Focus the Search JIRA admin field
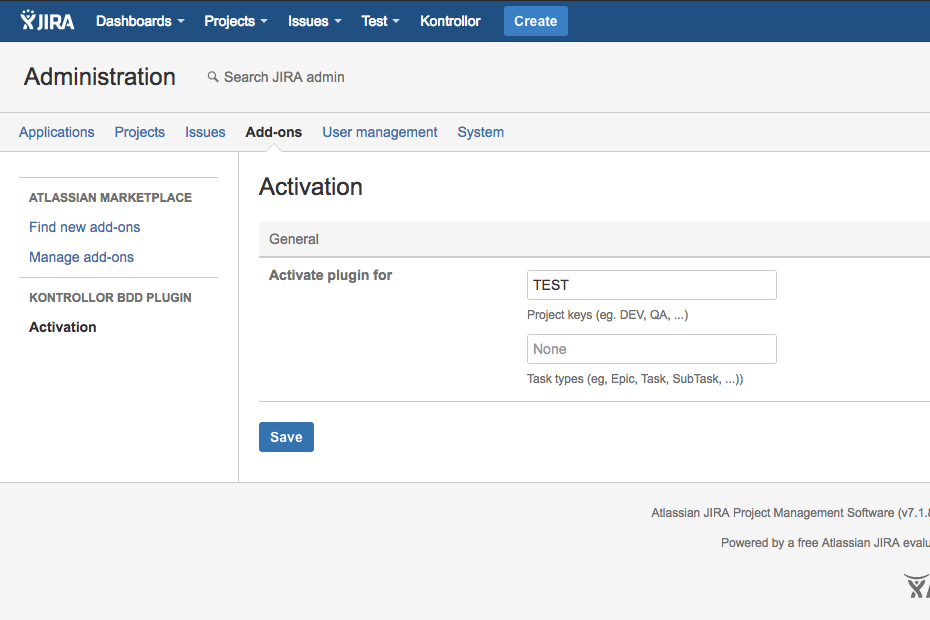The width and height of the screenshot is (930, 620). point(284,77)
